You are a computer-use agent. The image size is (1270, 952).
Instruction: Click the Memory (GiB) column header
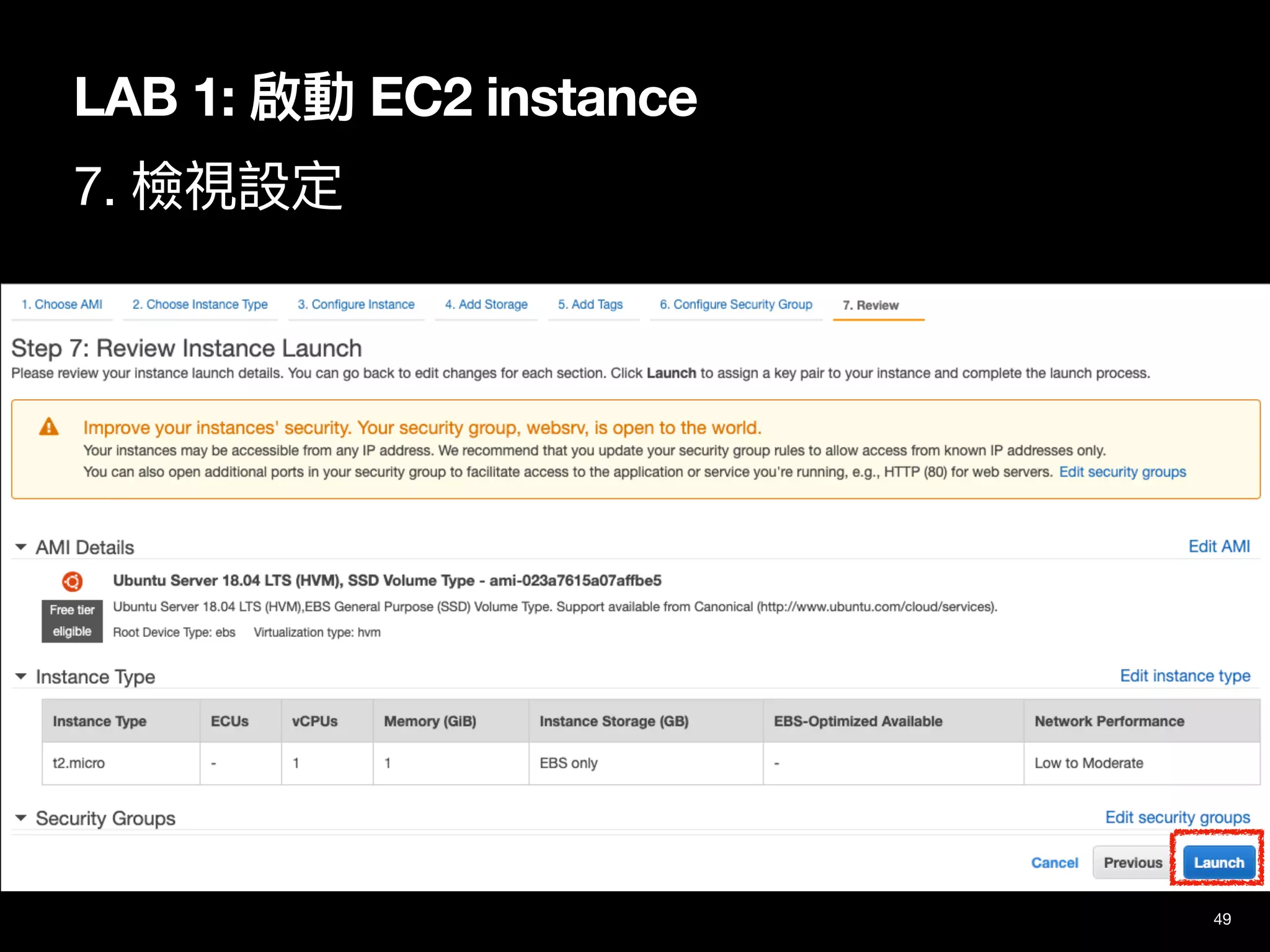tap(451, 721)
